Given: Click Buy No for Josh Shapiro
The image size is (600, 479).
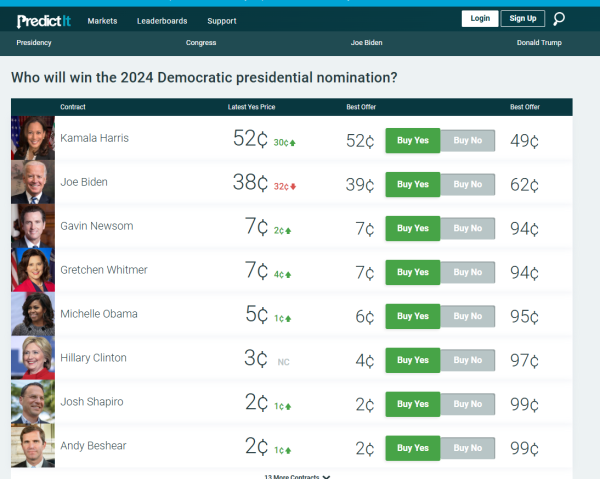Looking at the screenshot, I should pos(468,404).
